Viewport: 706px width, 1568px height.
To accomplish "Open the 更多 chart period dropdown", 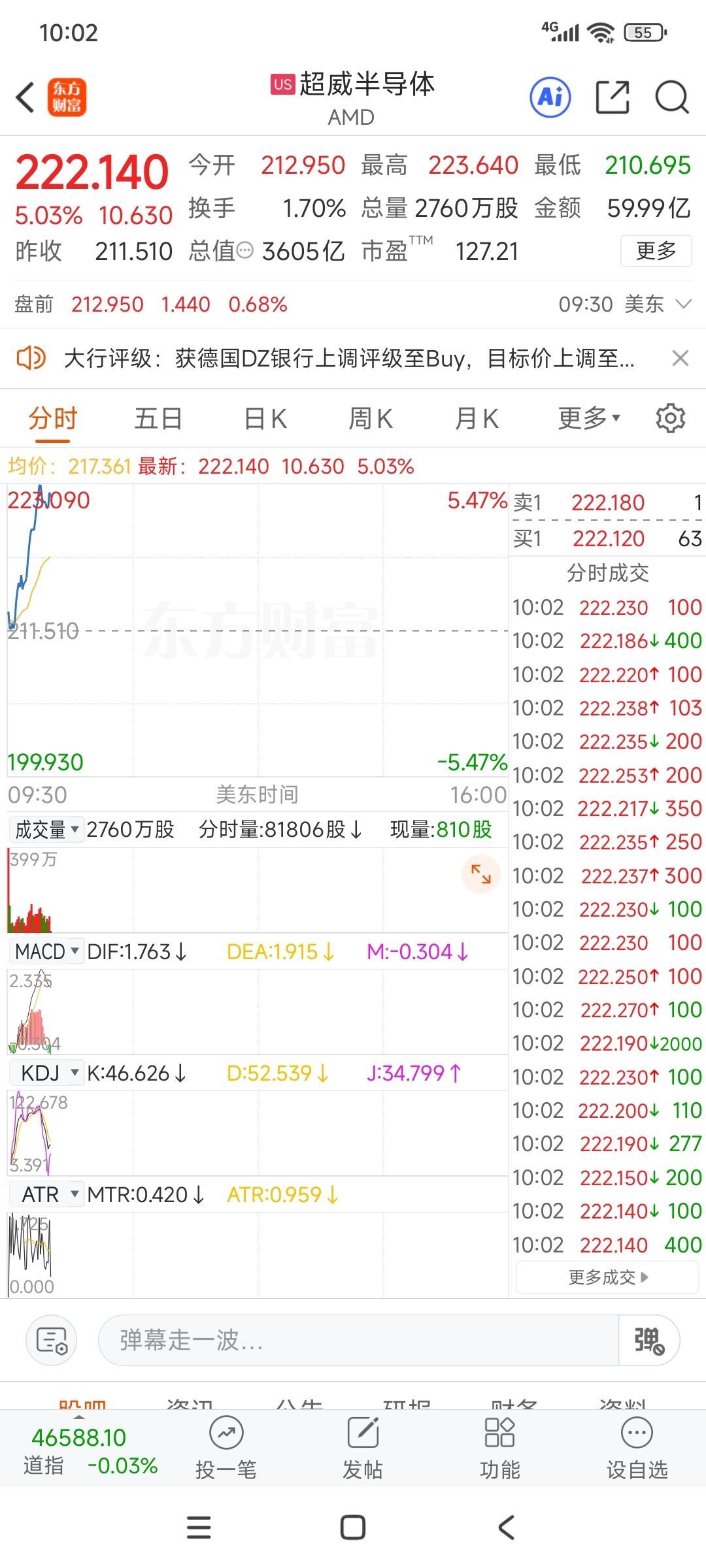I will pos(589,418).
